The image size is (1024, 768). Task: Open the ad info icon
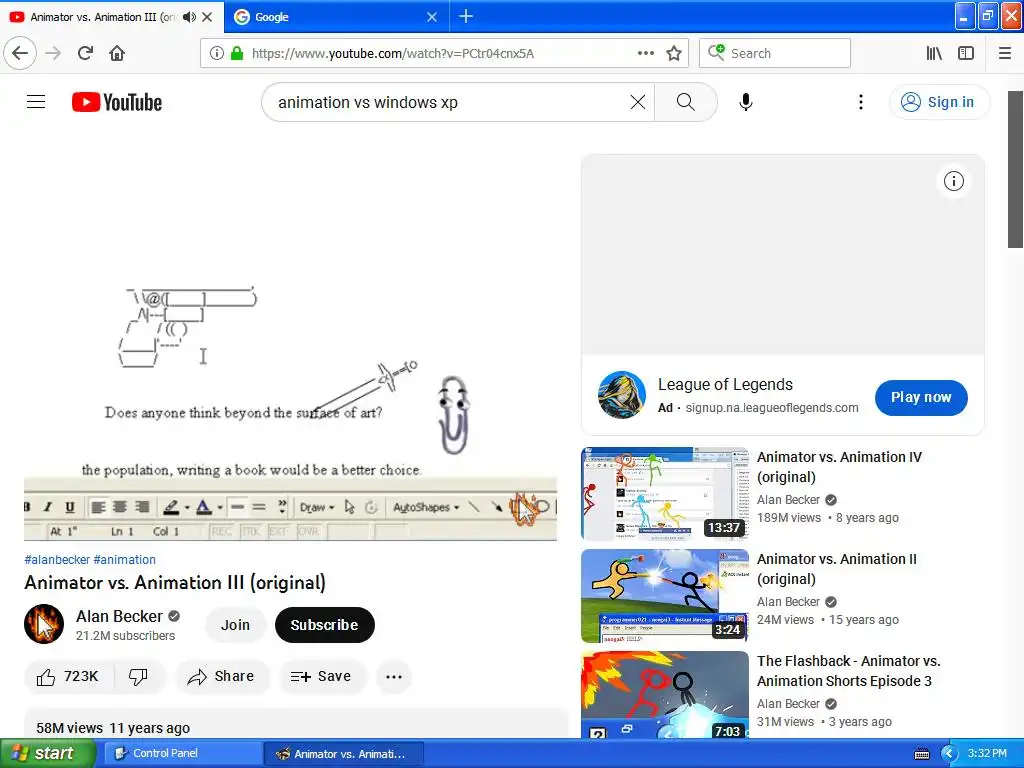tap(953, 181)
